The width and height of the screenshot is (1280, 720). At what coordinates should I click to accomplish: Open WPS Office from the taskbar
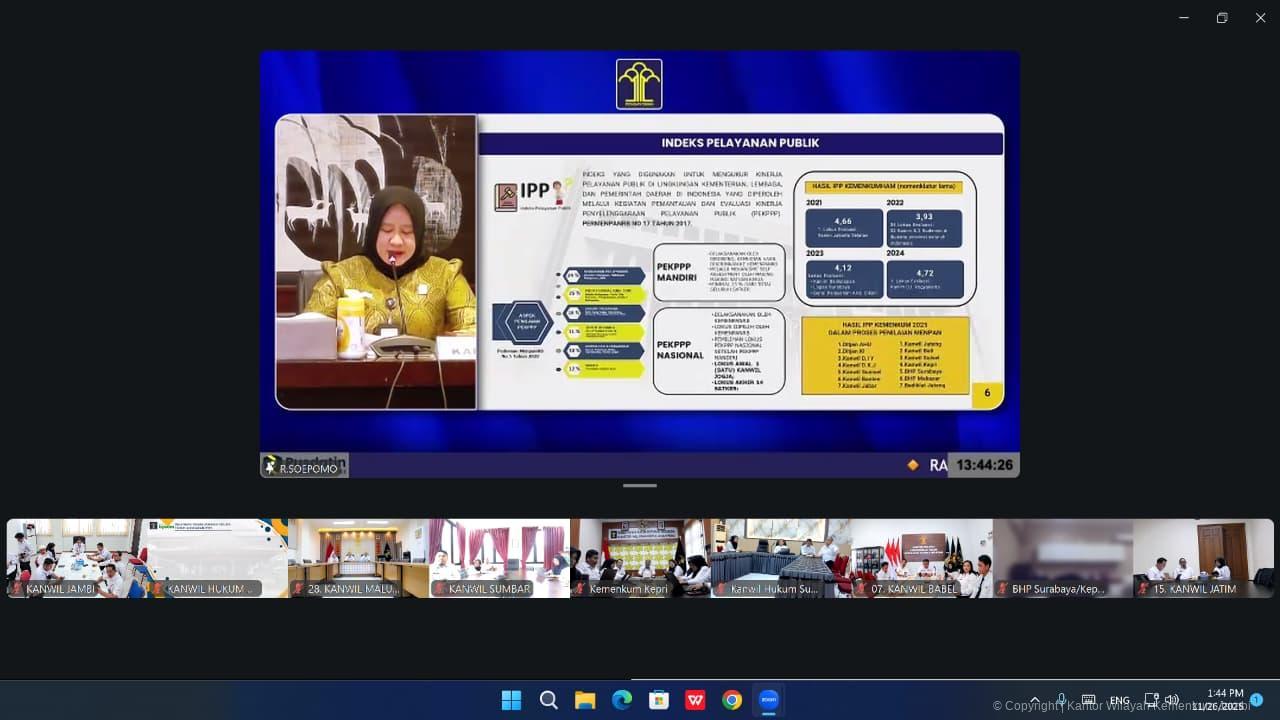click(x=695, y=700)
